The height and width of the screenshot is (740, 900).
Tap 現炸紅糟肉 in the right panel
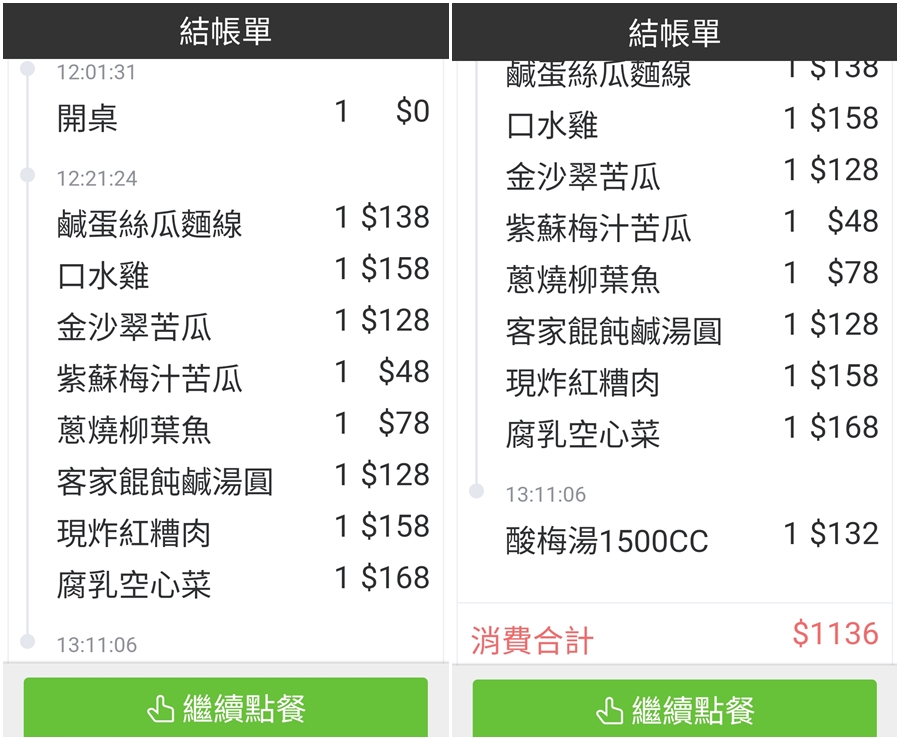coord(583,382)
